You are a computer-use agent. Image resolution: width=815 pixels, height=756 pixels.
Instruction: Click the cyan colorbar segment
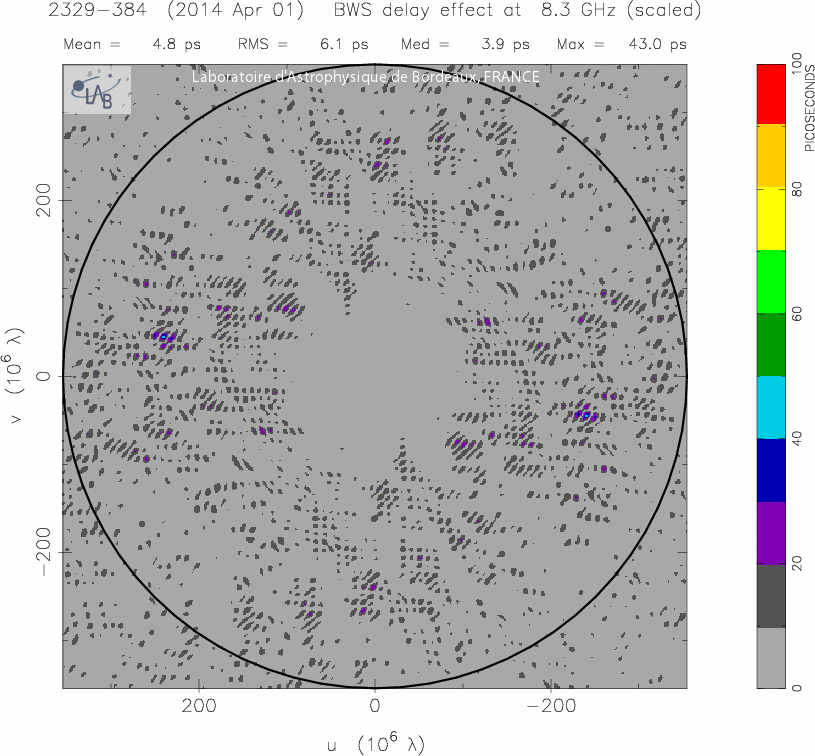pyautogui.click(x=771, y=408)
